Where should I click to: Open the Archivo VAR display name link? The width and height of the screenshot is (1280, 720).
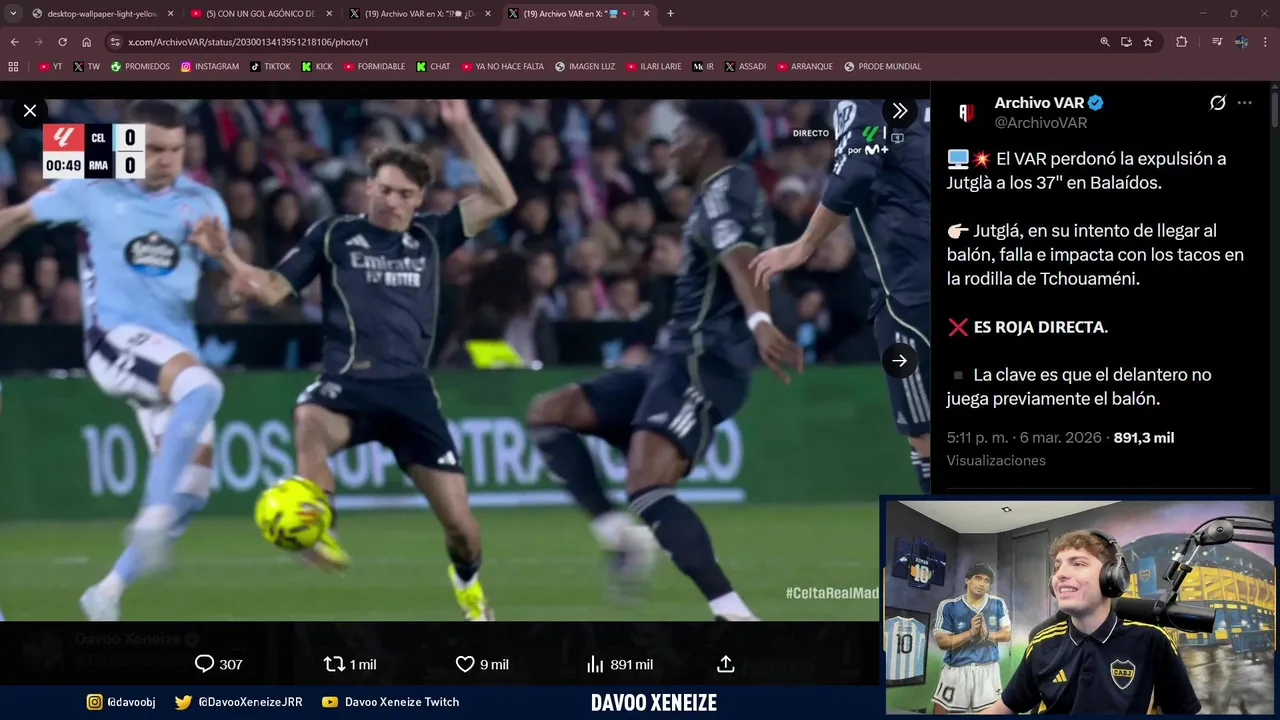click(x=1040, y=103)
